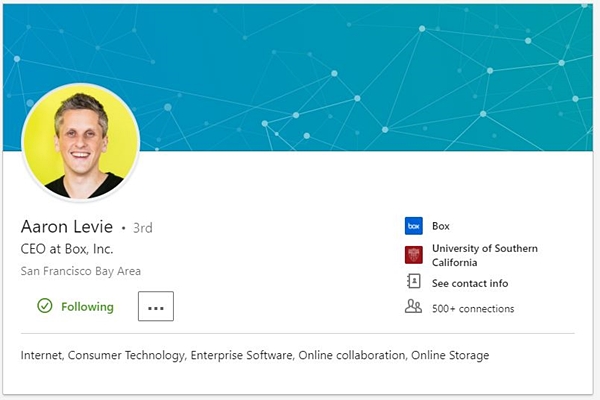
Task: View the 500+ connections link
Action: pos(473,309)
